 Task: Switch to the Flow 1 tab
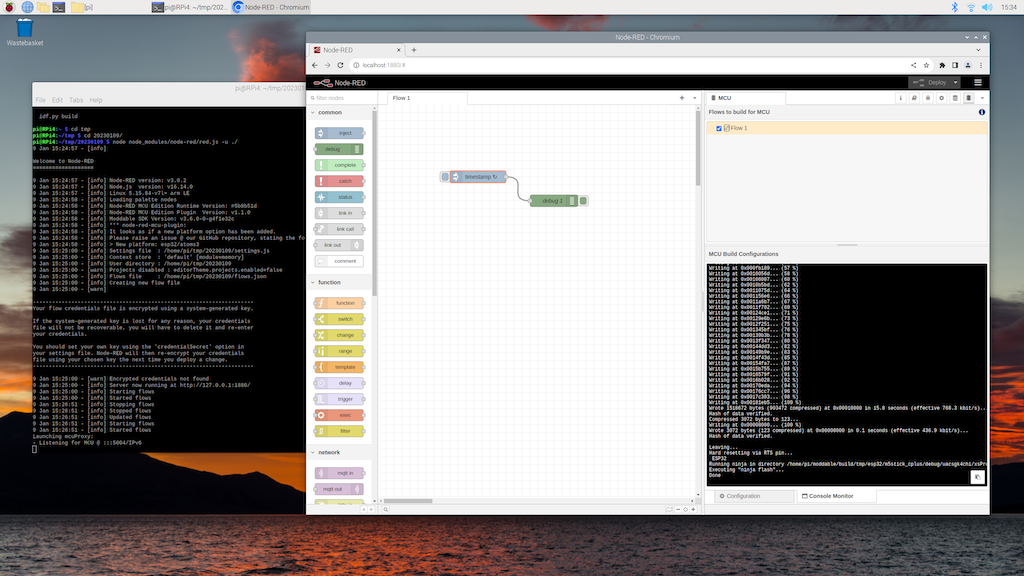pos(400,98)
